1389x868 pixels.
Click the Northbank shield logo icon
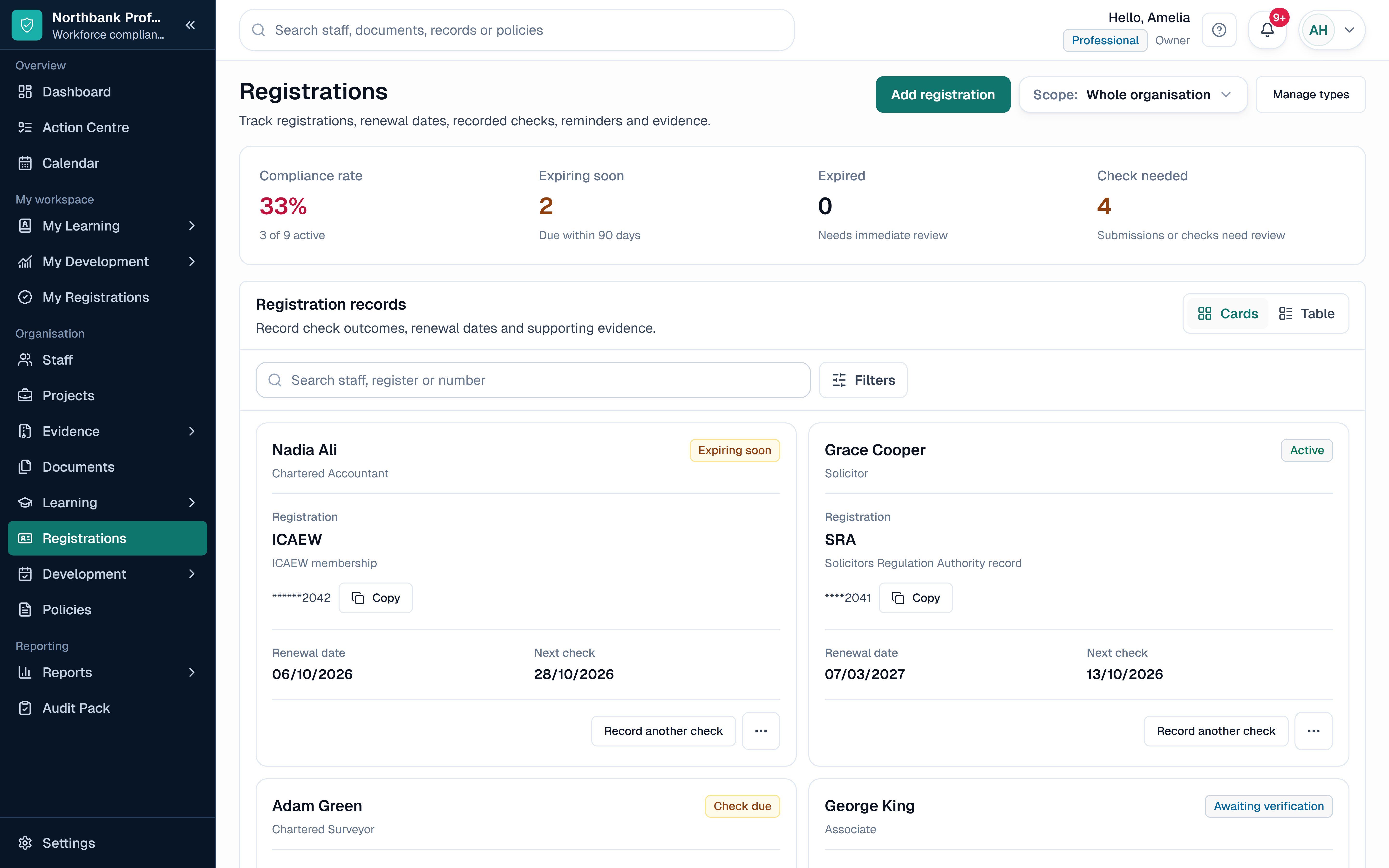pyautogui.click(x=27, y=25)
